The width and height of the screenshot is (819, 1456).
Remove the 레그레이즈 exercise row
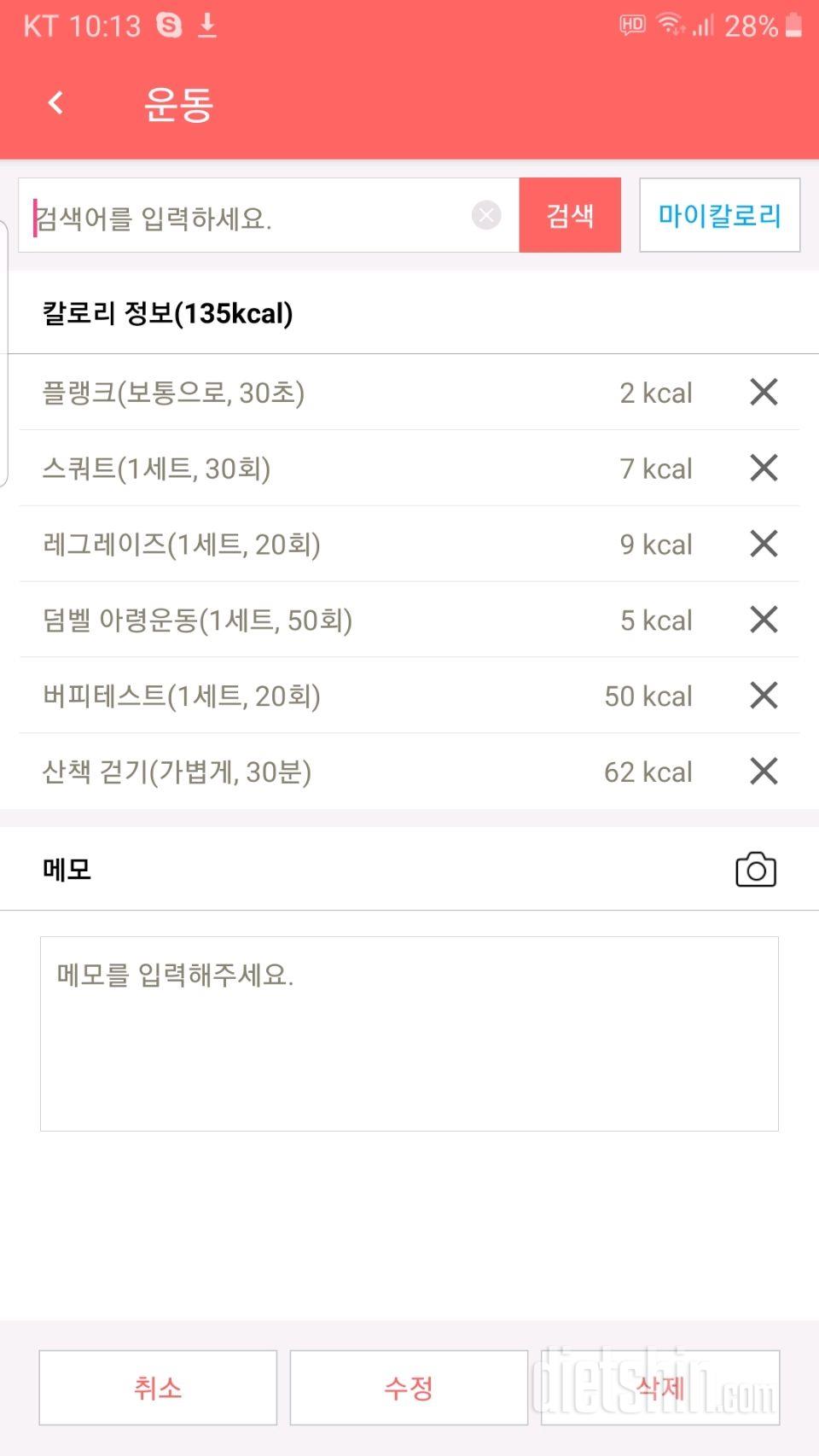pyautogui.click(x=764, y=544)
